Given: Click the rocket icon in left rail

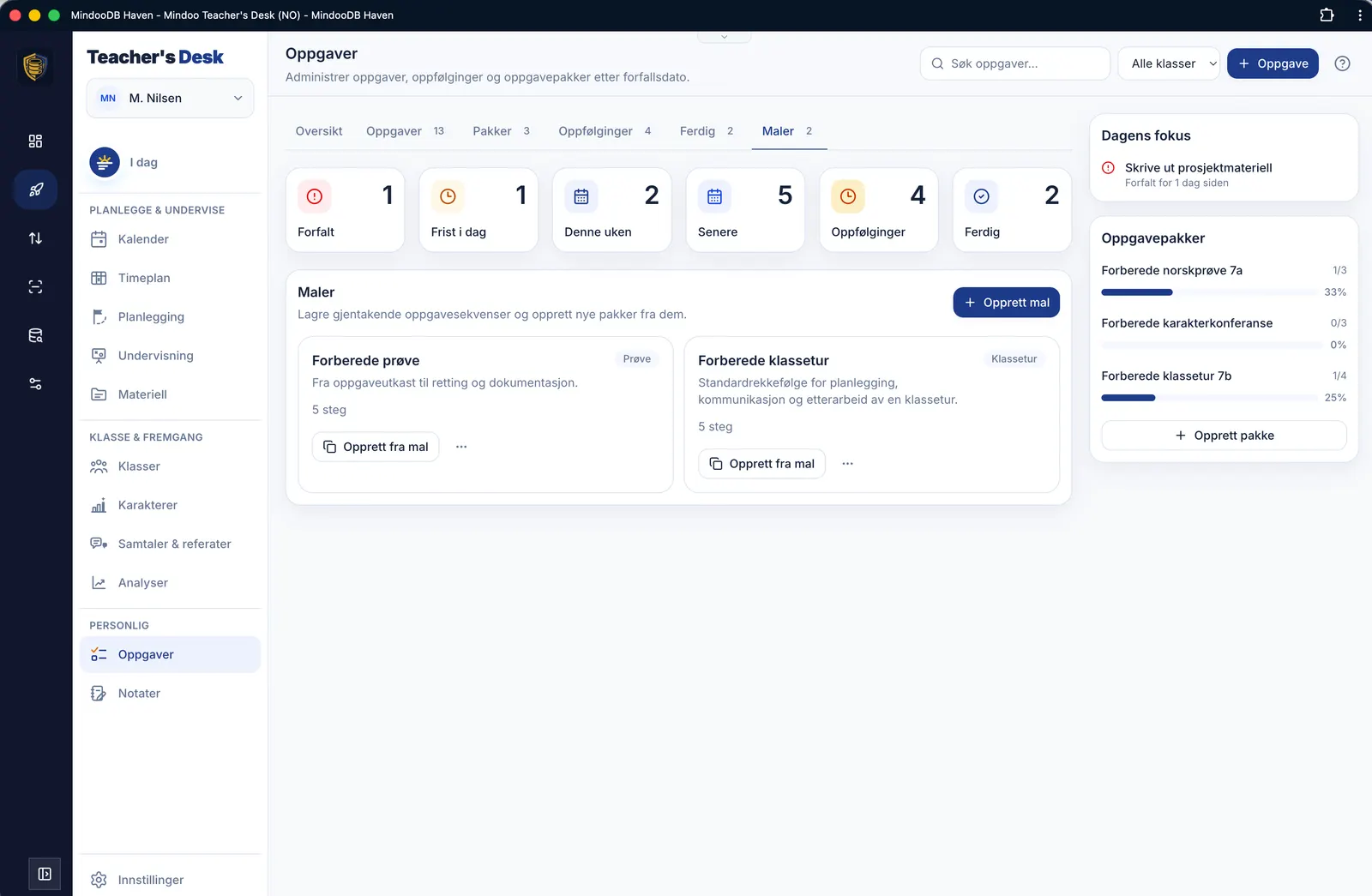Looking at the screenshot, I should (35, 189).
